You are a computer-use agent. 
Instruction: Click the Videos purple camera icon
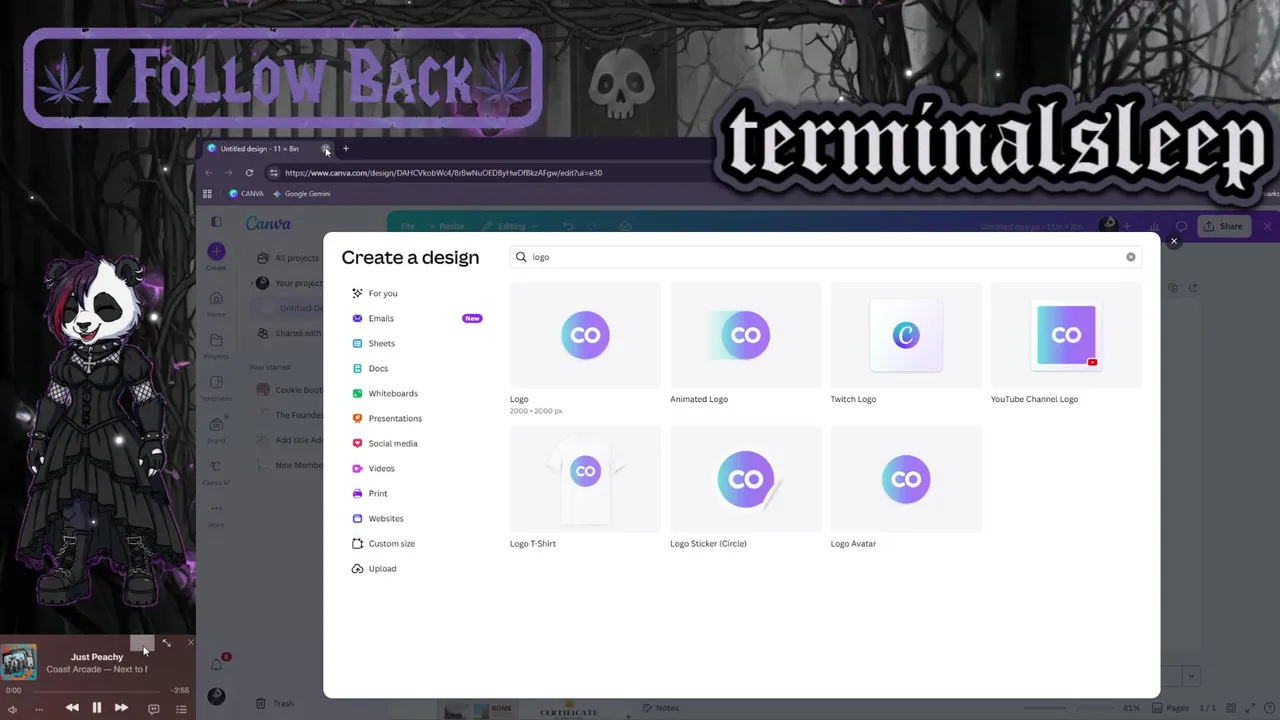(358, 468)
